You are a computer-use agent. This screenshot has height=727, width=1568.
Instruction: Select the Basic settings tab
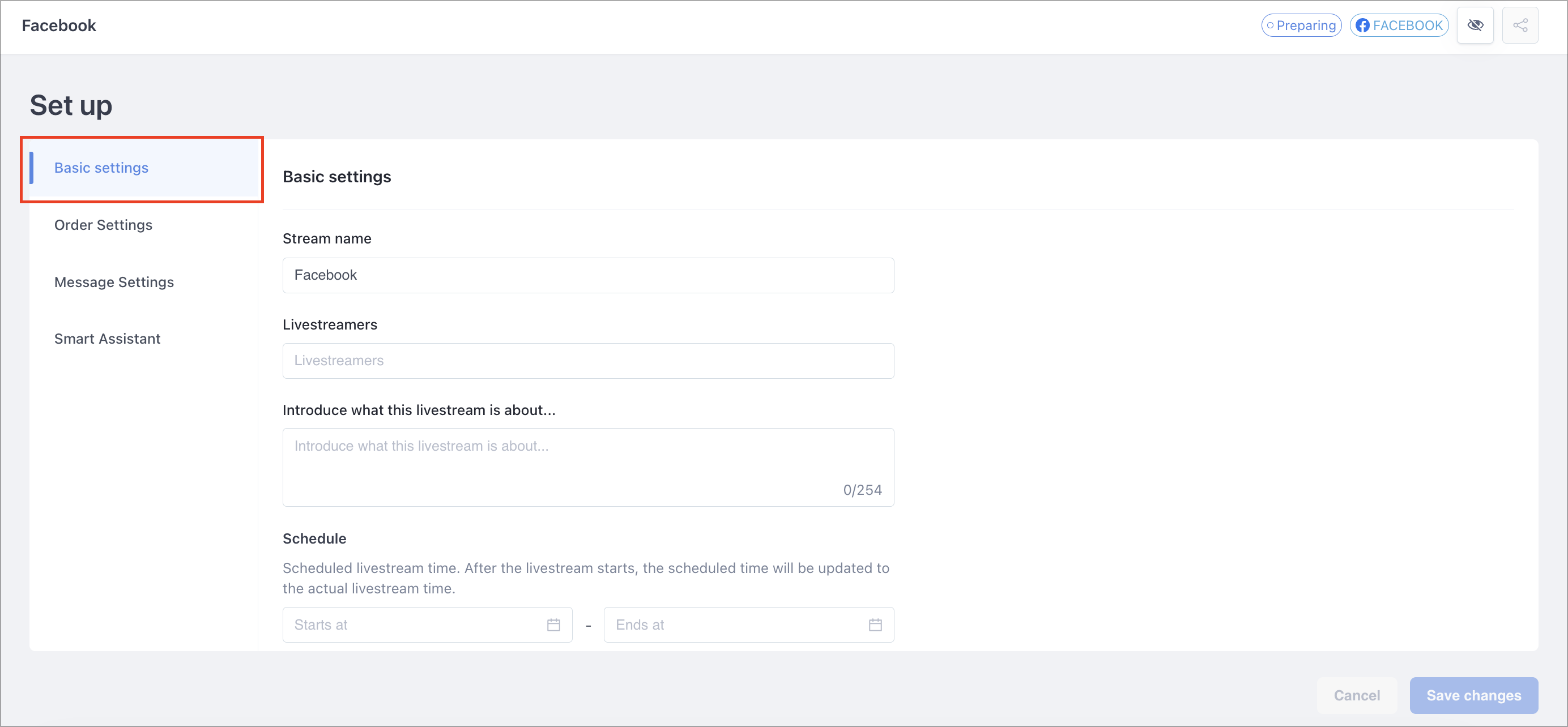pos(143,169)
